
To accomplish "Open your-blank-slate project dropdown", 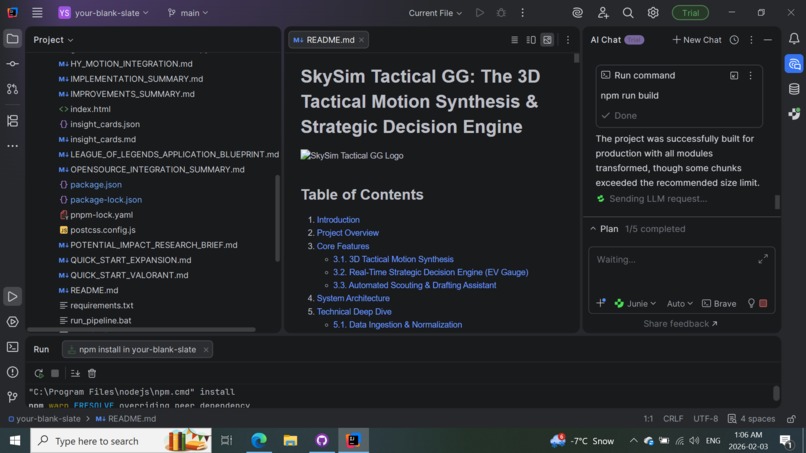I will click(x=103, y=13).
